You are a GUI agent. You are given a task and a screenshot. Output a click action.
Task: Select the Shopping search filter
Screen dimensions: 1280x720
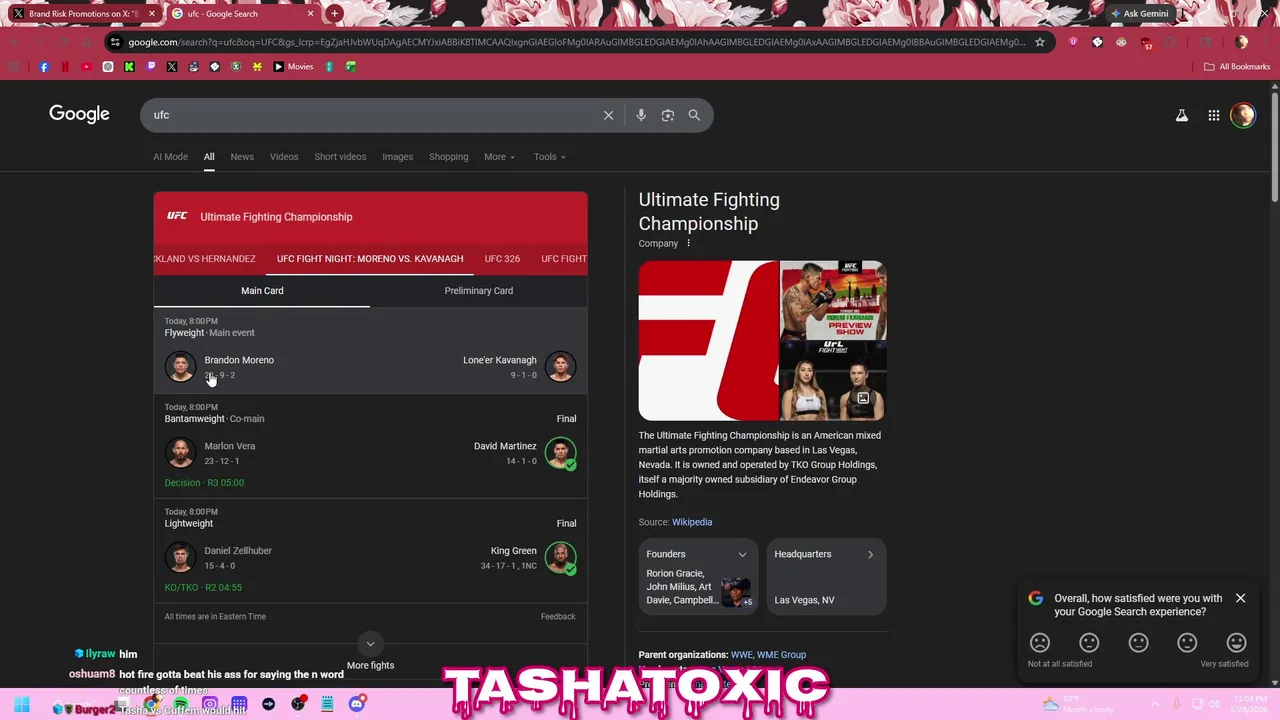pos(448,157)
